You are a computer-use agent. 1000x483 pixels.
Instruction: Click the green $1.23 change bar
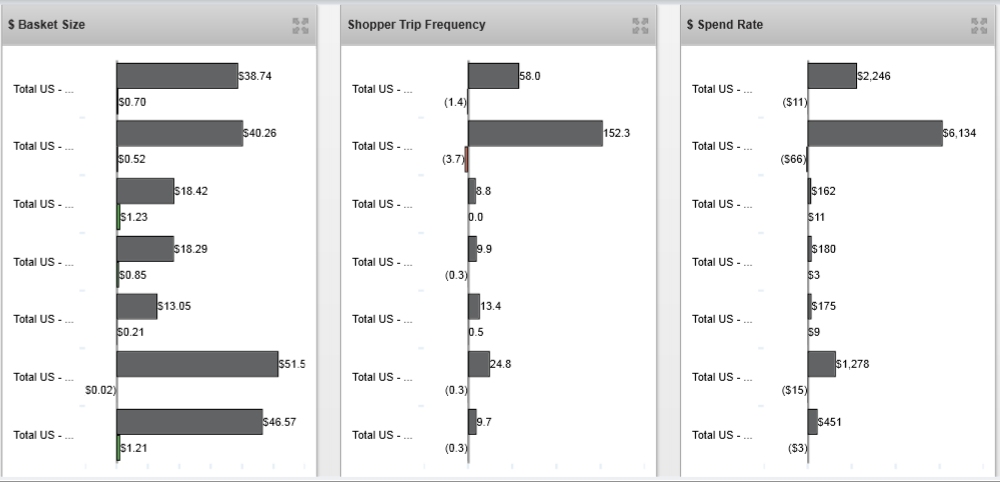118,217
